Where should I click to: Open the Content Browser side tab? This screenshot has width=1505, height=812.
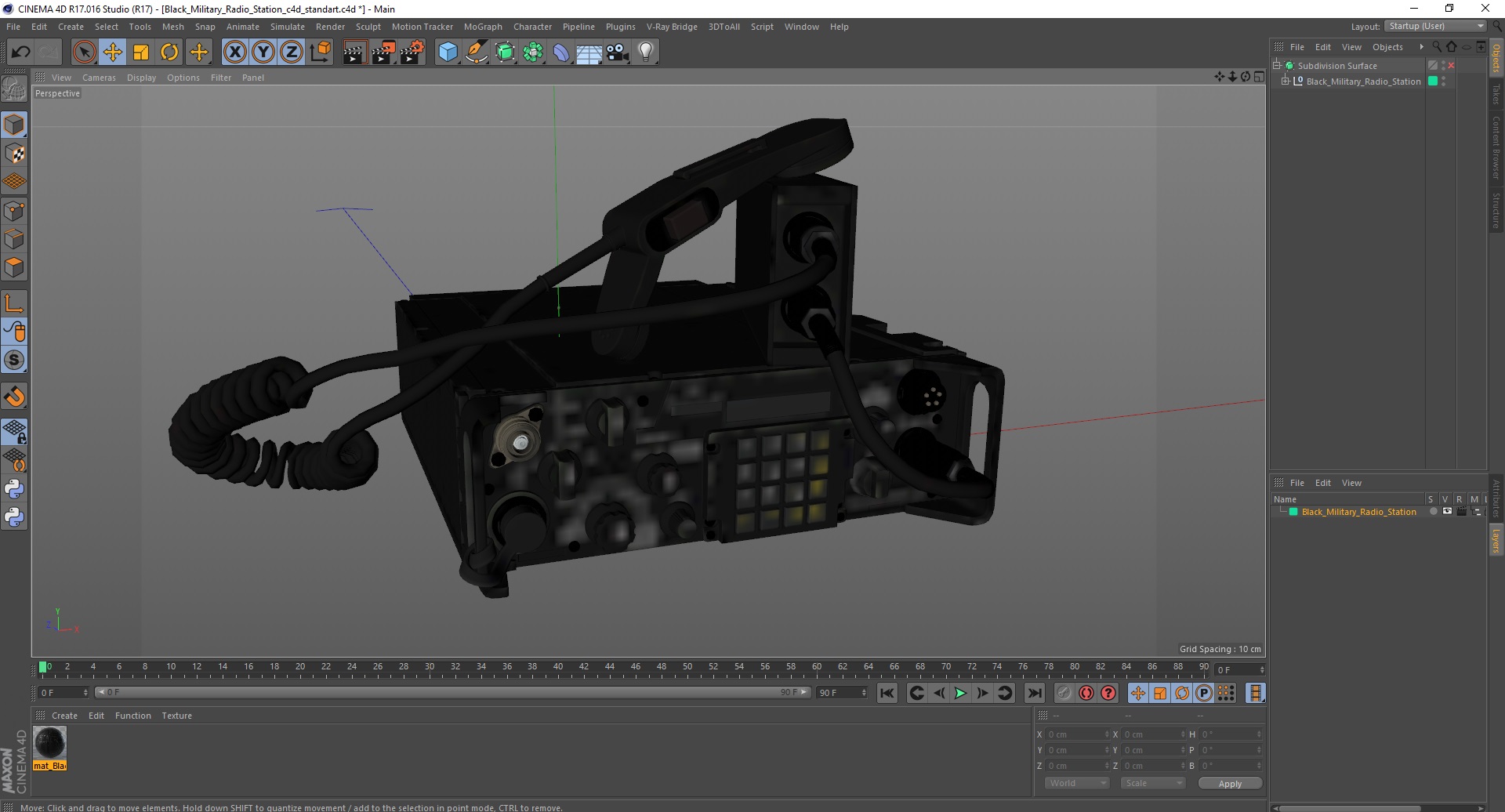tap(1496, 147)
